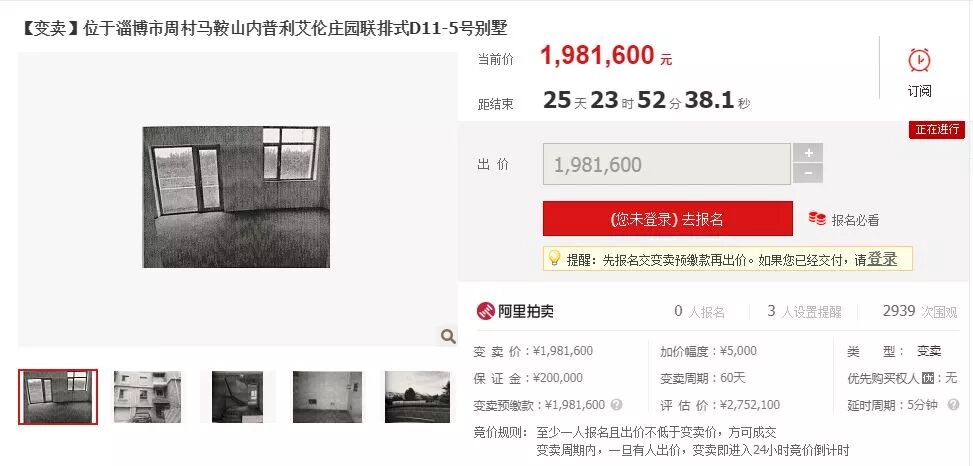Click the 优 badge beside 优先购买权人
This screenshot has width=973, height=466.
coord(928,378)
